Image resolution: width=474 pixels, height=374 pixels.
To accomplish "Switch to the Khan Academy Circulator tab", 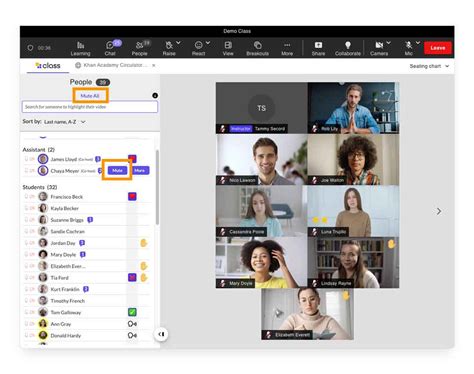I will [x=111, y=65].
